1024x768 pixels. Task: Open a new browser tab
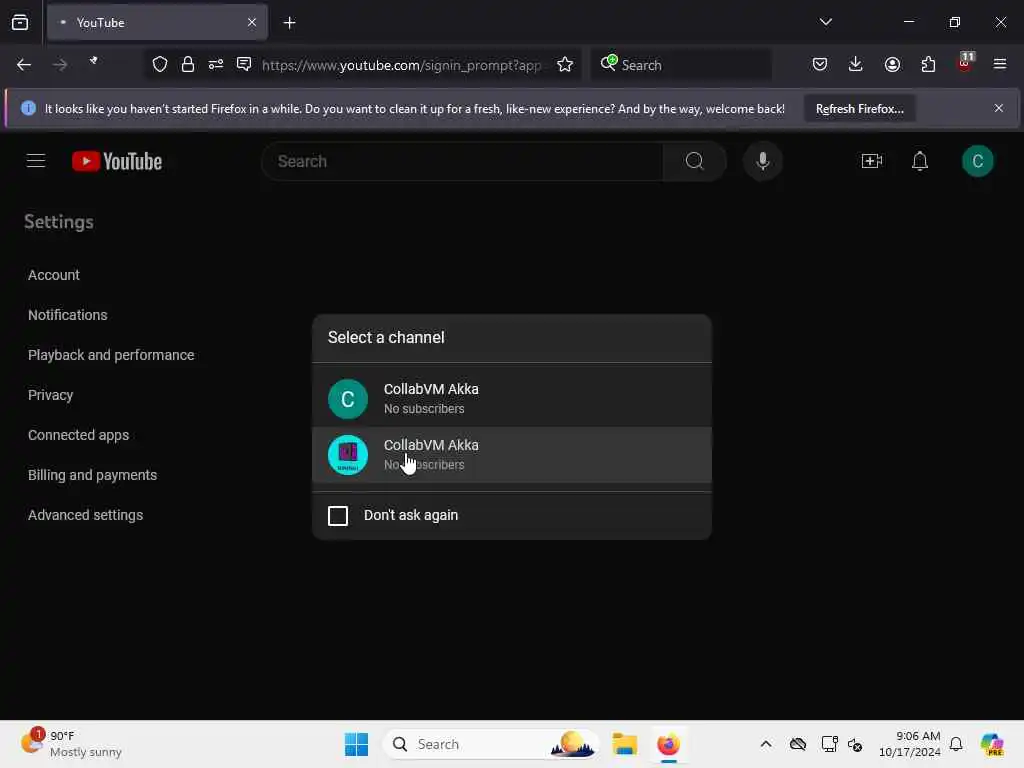[x=289, y=23]
